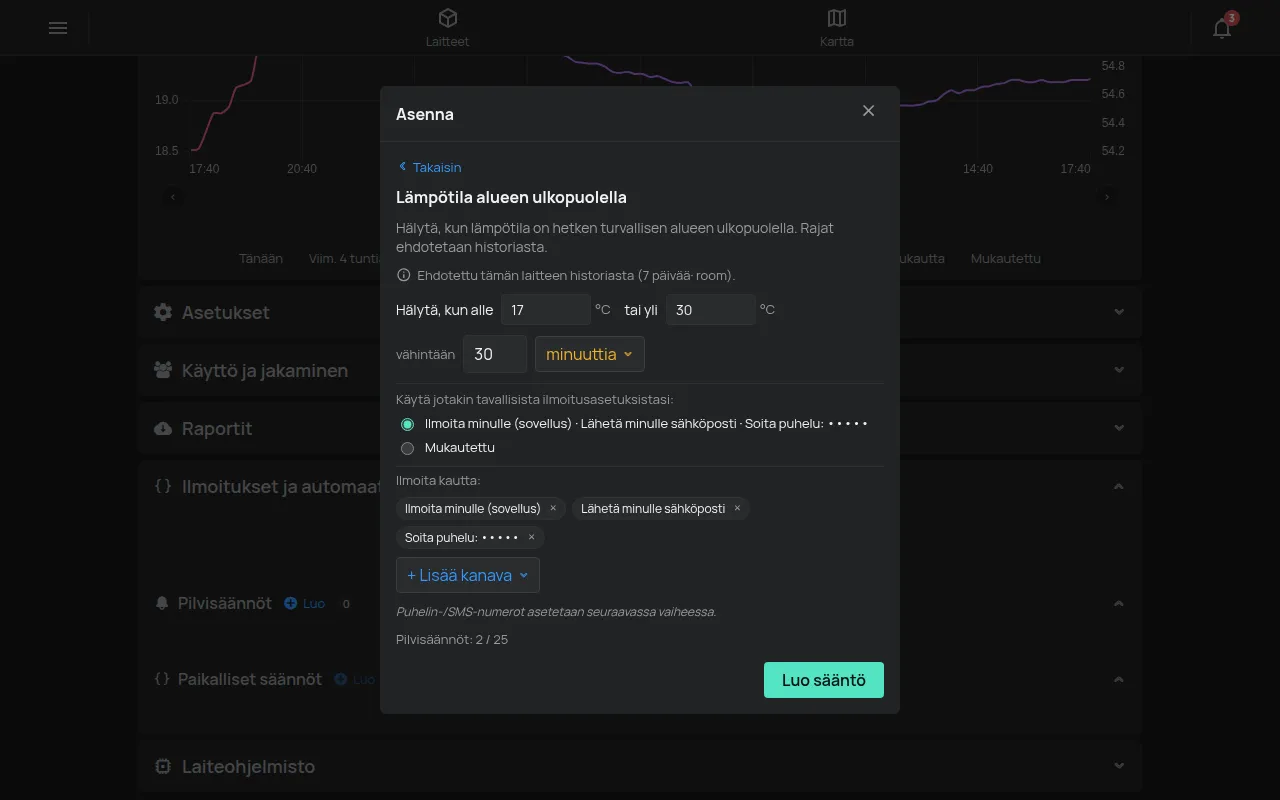1280x800 pixels.
Task: Create a cloud rule via Luo link
Action: pos(305,603)
